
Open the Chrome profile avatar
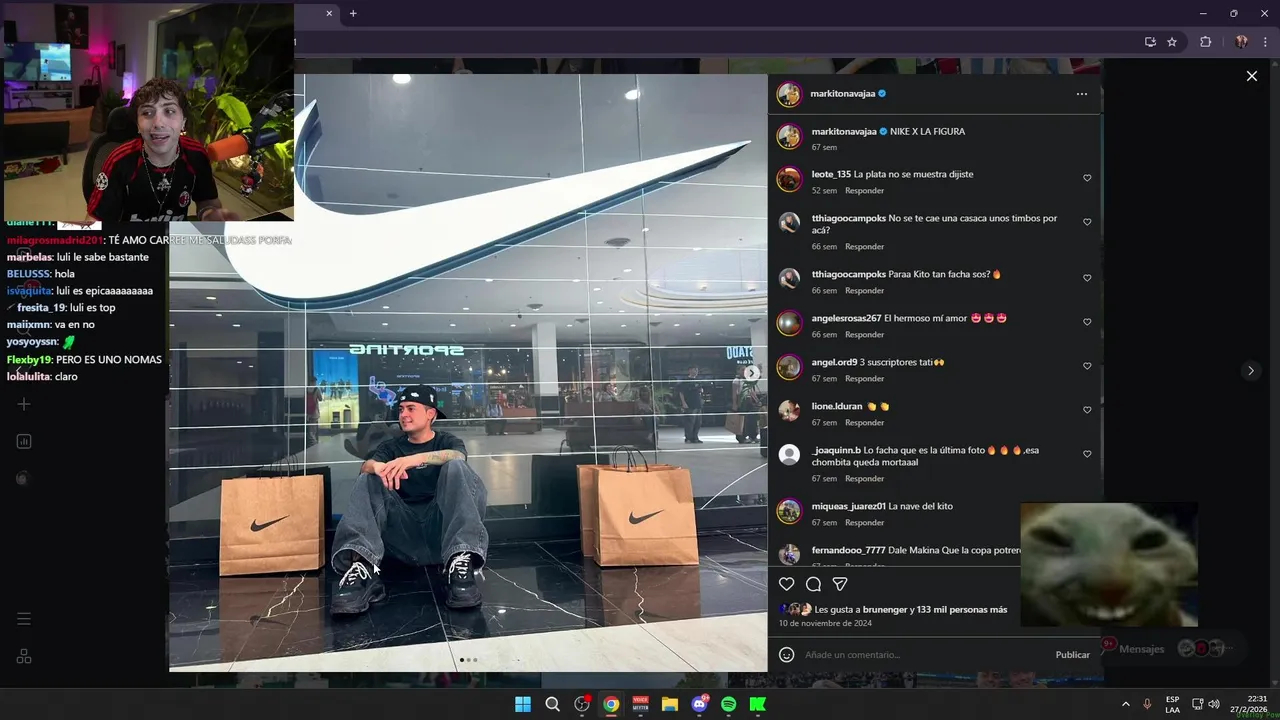click(1241, 42)
